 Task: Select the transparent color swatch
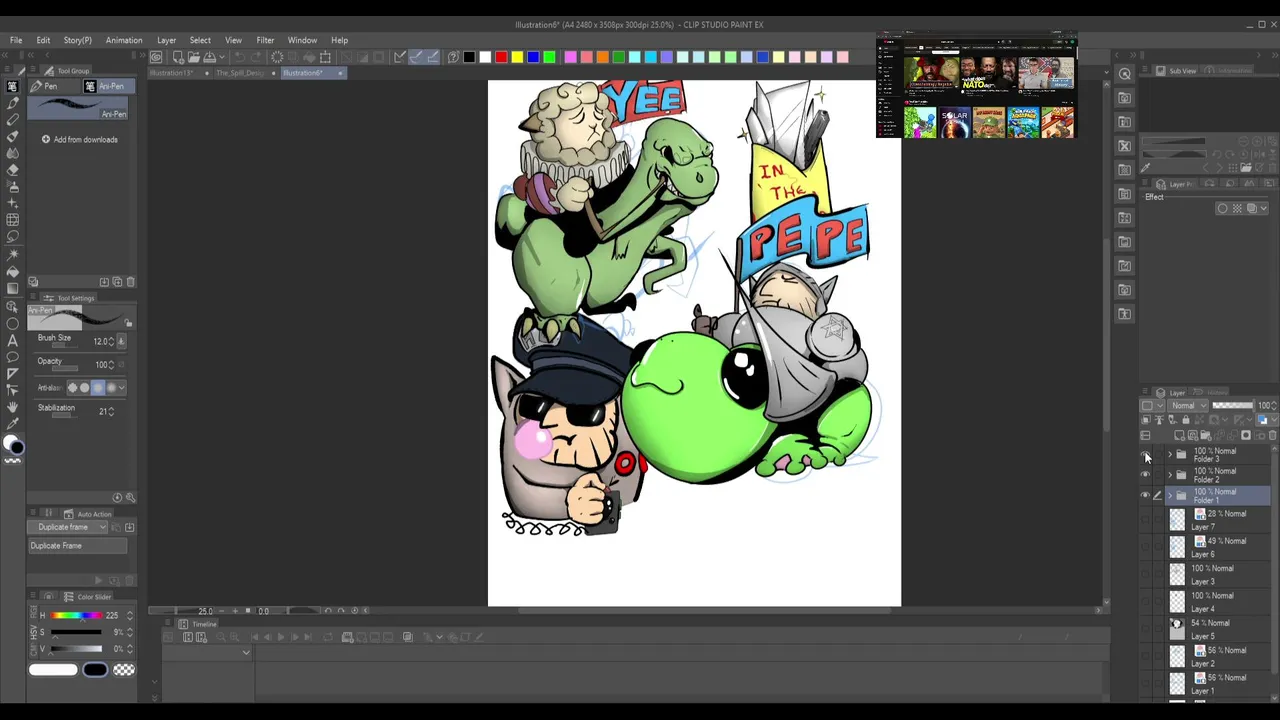[124, 669]
